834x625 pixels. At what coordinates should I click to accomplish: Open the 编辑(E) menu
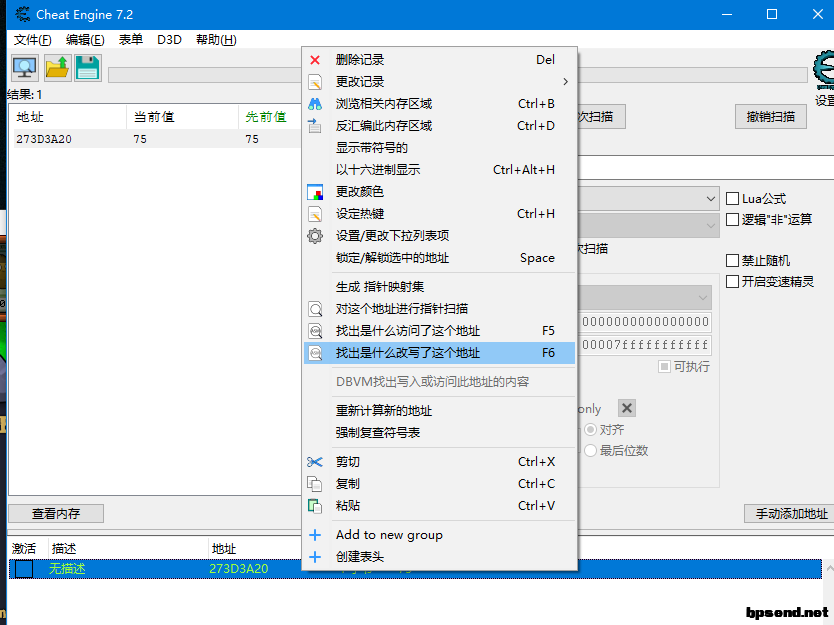[85, 40]
